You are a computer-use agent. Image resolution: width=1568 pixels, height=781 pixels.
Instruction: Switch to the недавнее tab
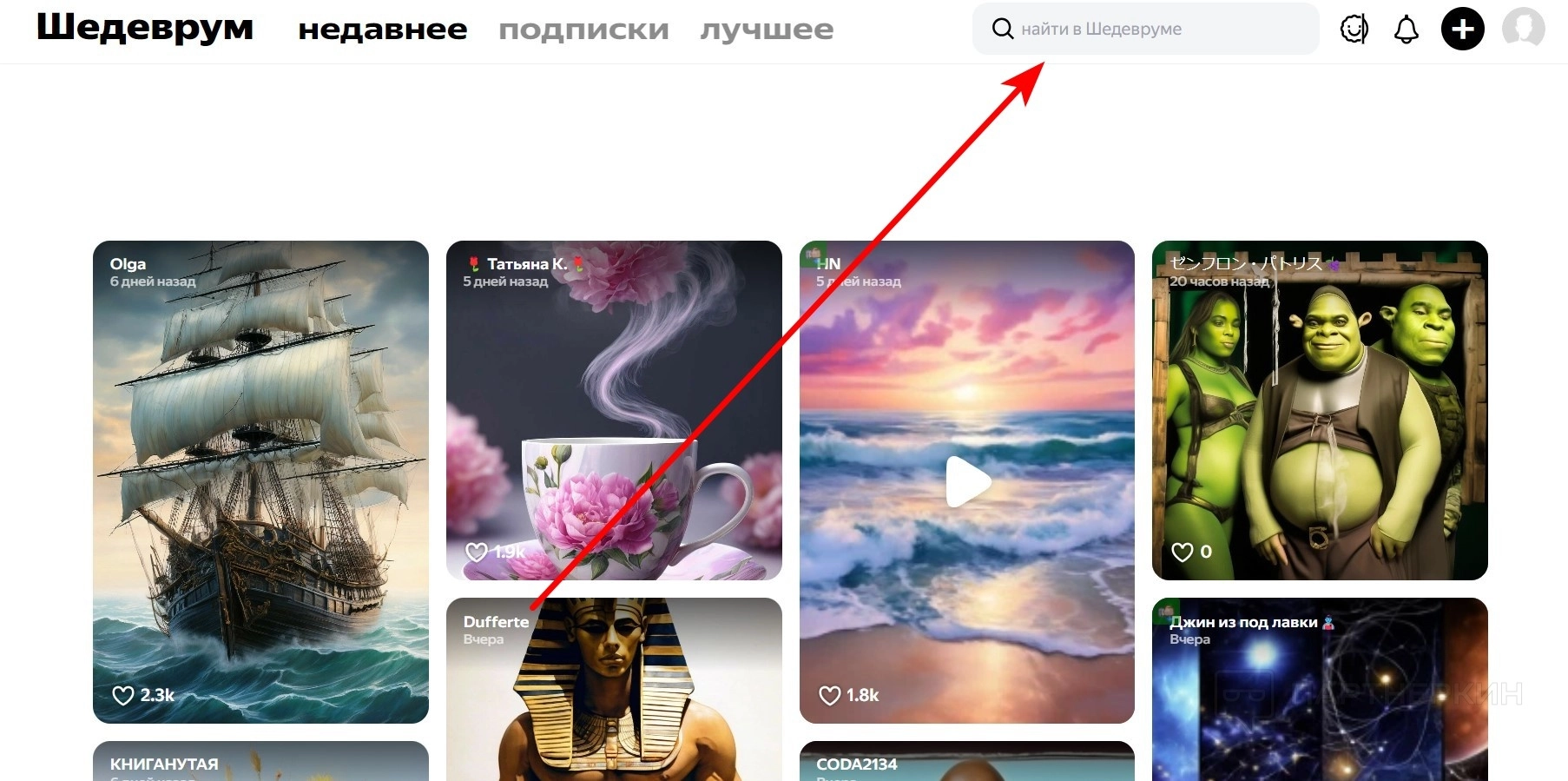(x=383, y=30)
